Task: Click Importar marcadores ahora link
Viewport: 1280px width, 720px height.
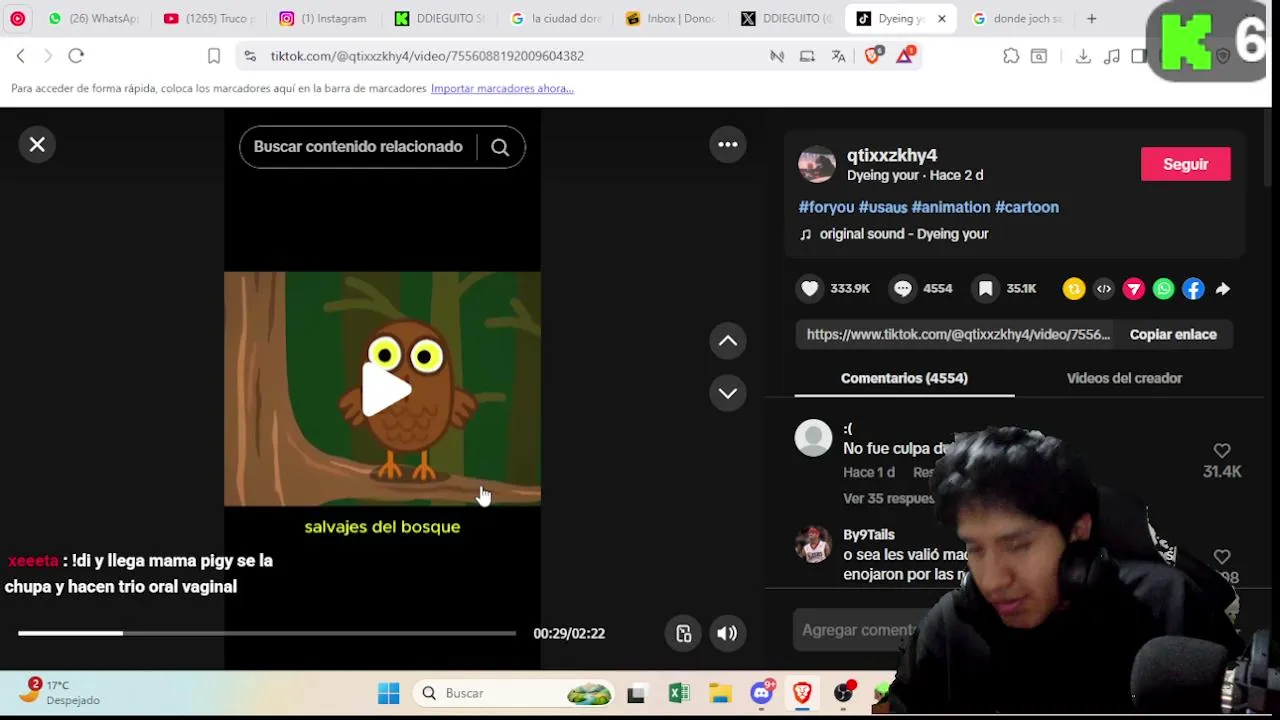Action: (502, 88)
